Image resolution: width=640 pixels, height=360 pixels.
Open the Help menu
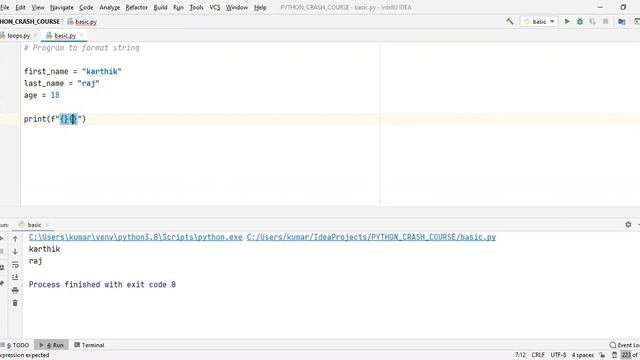pyautogui.click(x=260, y=7)
